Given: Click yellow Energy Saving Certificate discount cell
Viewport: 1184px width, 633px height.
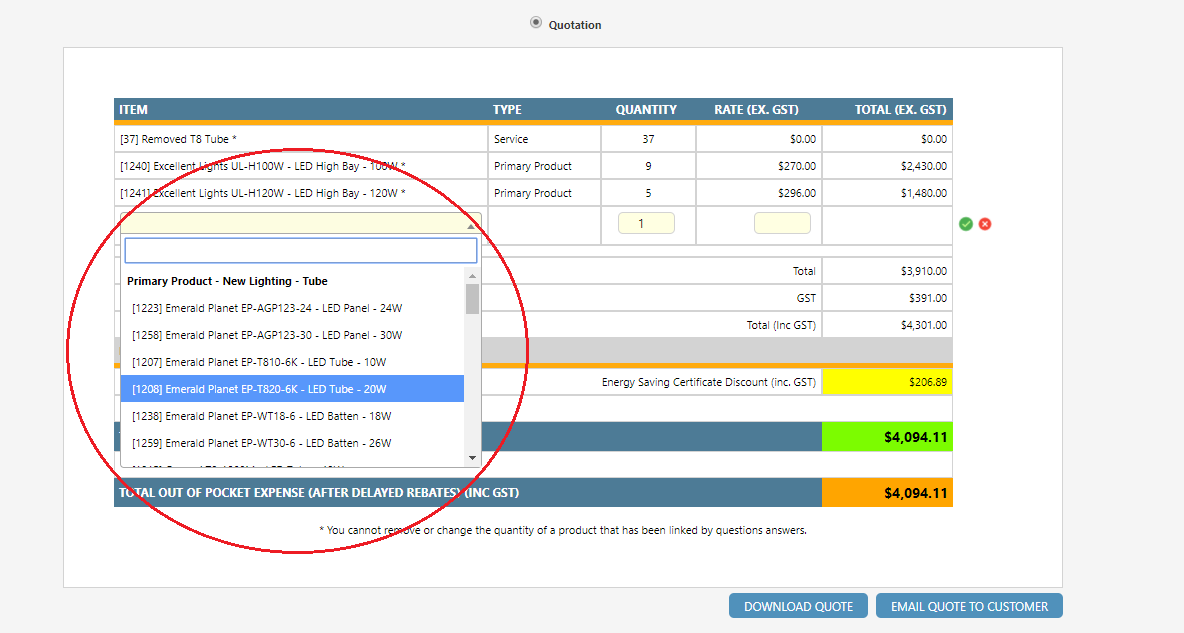Looking at the screenshot, I should click(x=886, y=382).
